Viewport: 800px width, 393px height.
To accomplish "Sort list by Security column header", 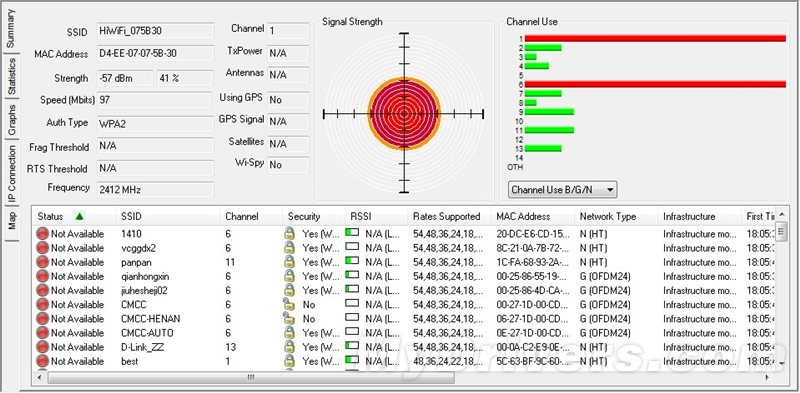I will click(314, 216).
